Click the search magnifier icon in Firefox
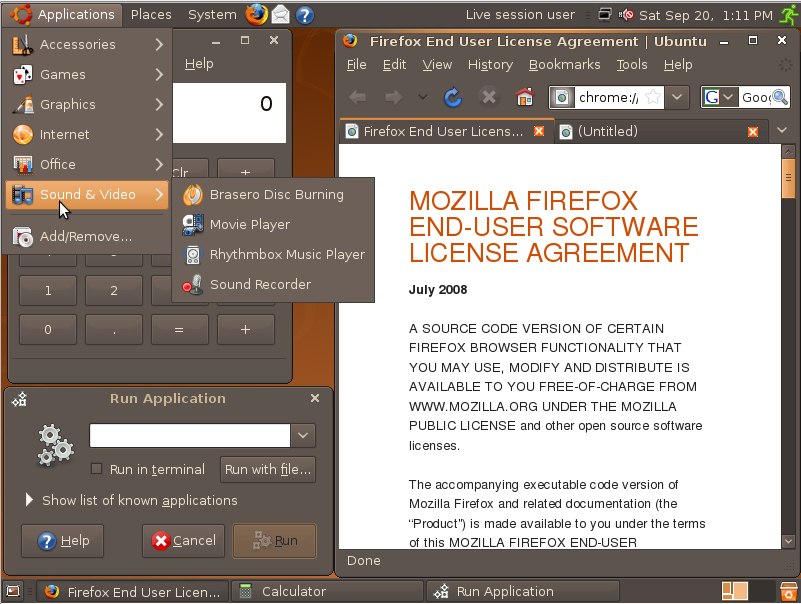Viewport: 801px width, 604px height. pyautogui.click(x=780, y=97)
